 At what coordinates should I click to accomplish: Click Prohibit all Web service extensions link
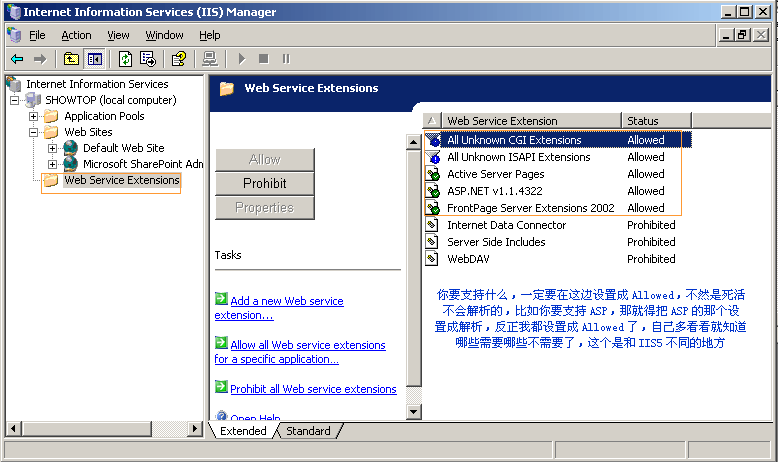click(x=313, y=389)
